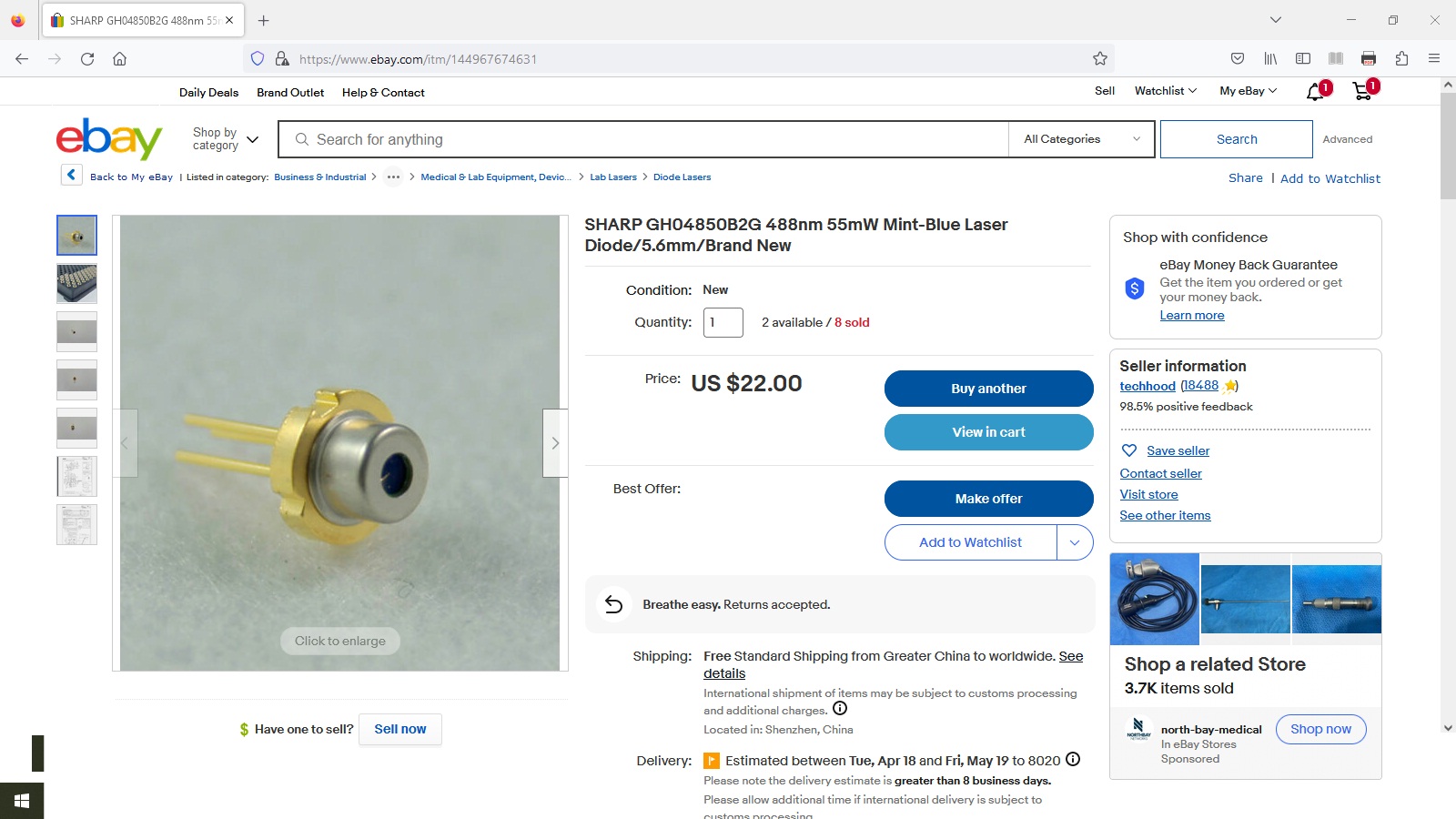Open the techhood seller profile
Image resolution: width=1456 pixels, height=819 pixels.
[x=1148, y=386]
